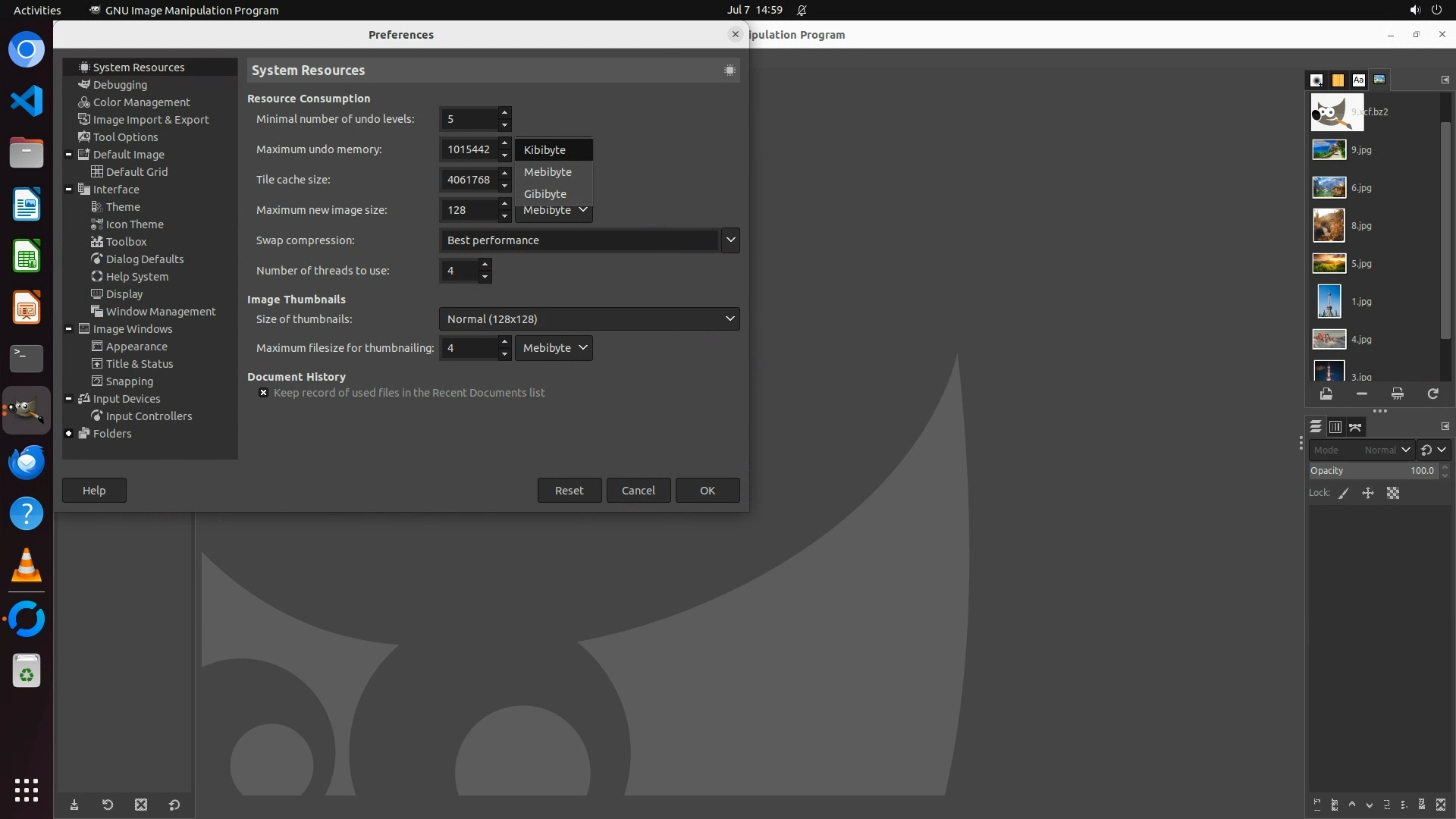Click the Reset button
This screenshot has width=1456, height=819.
[x=569, y=491]
